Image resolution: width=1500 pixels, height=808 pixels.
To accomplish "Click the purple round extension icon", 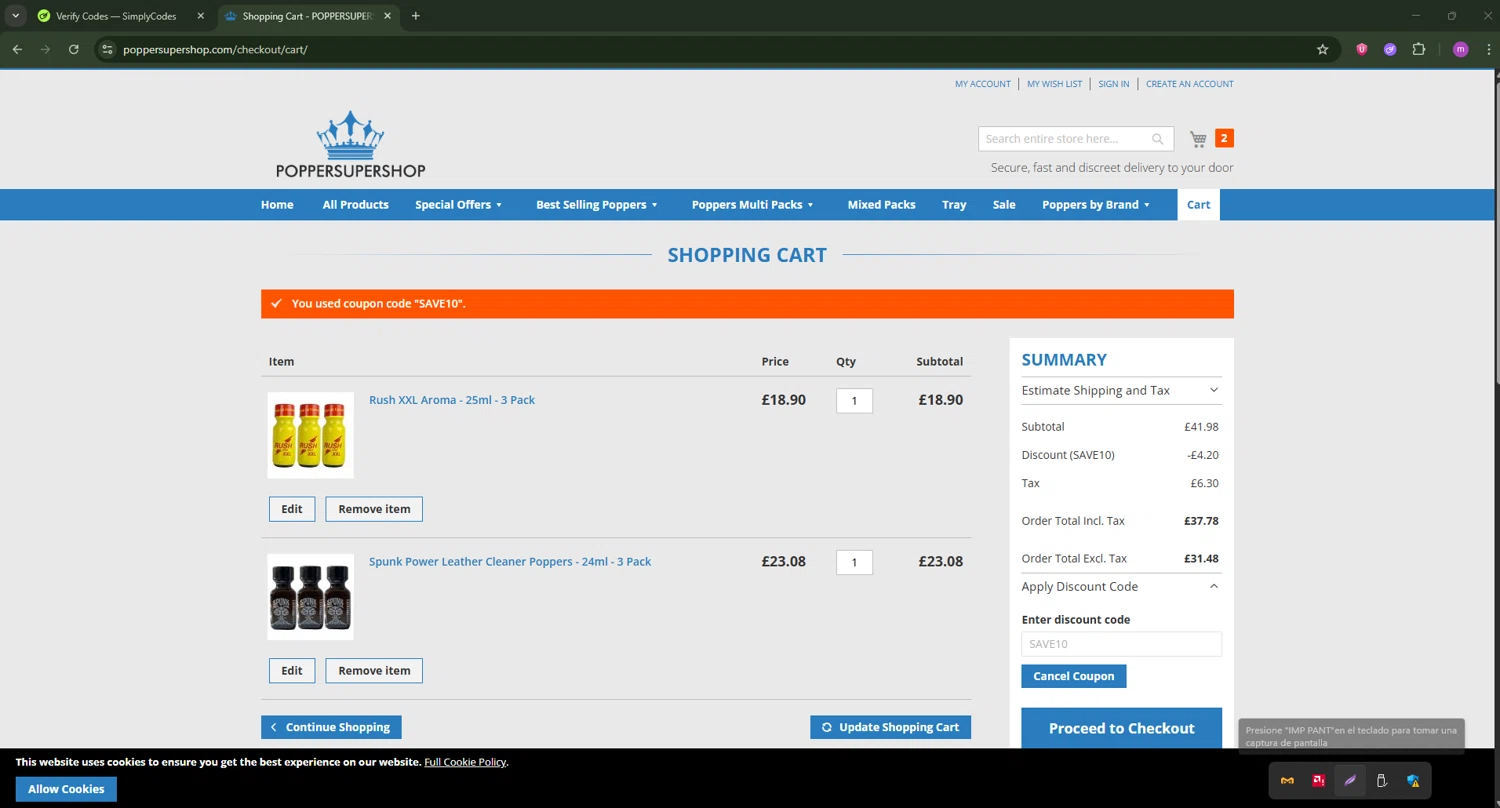I will click(x=1390, y=49).
